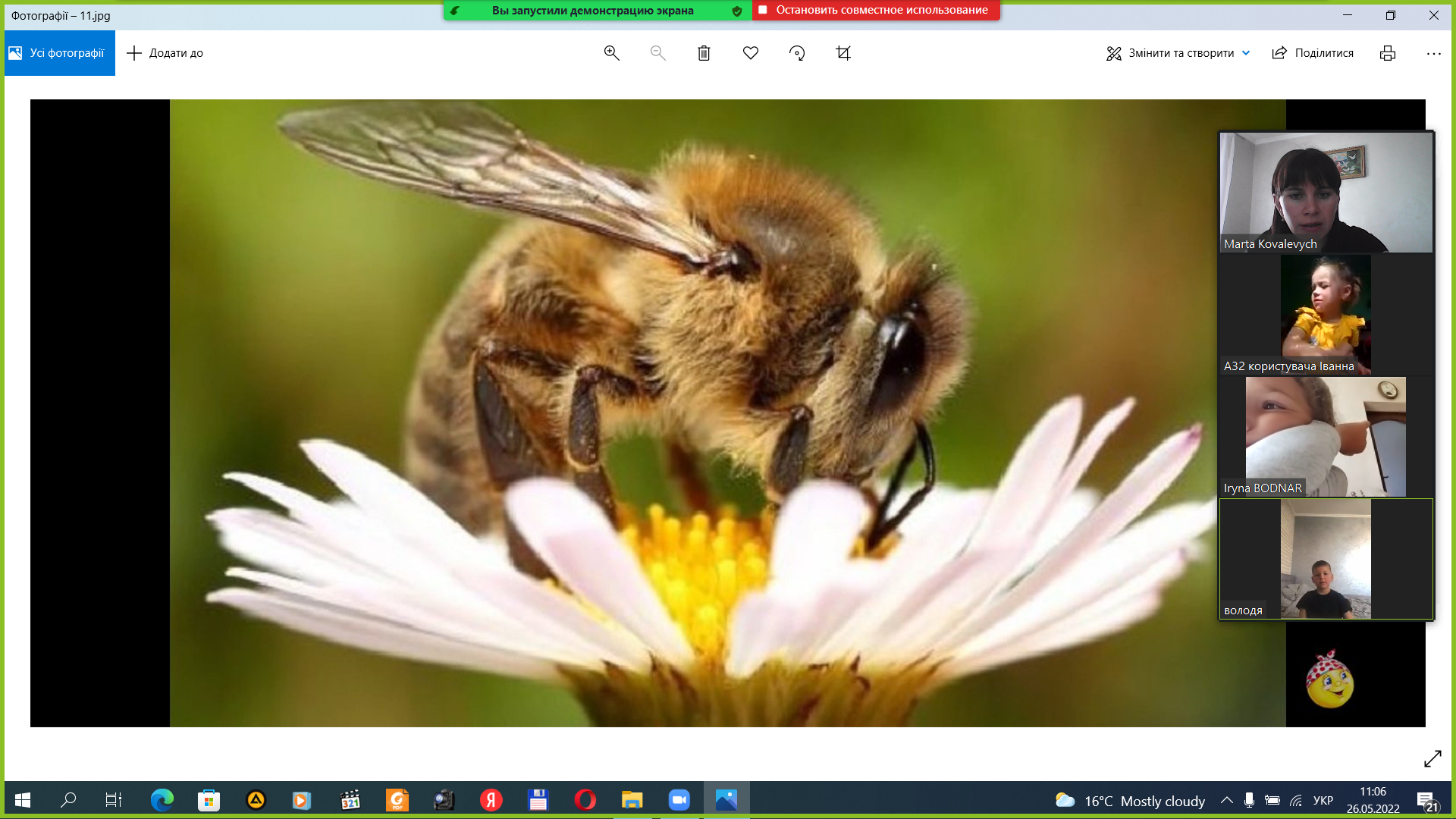Open the Windows Start menu
The height and width of the screenshot is (819, 1456).
tap(23, 800)
